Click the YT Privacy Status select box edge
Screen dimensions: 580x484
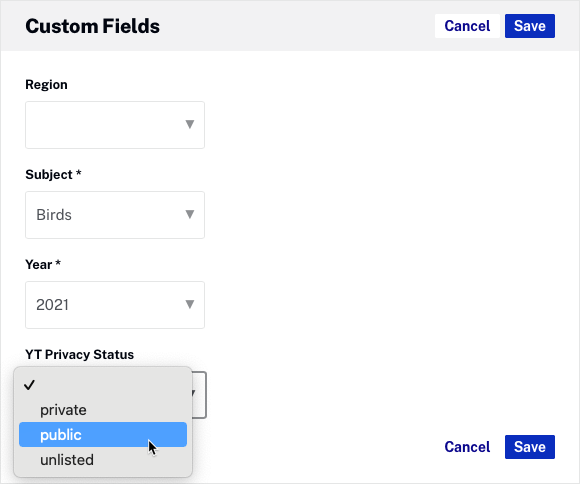click(x=199, y=395)
